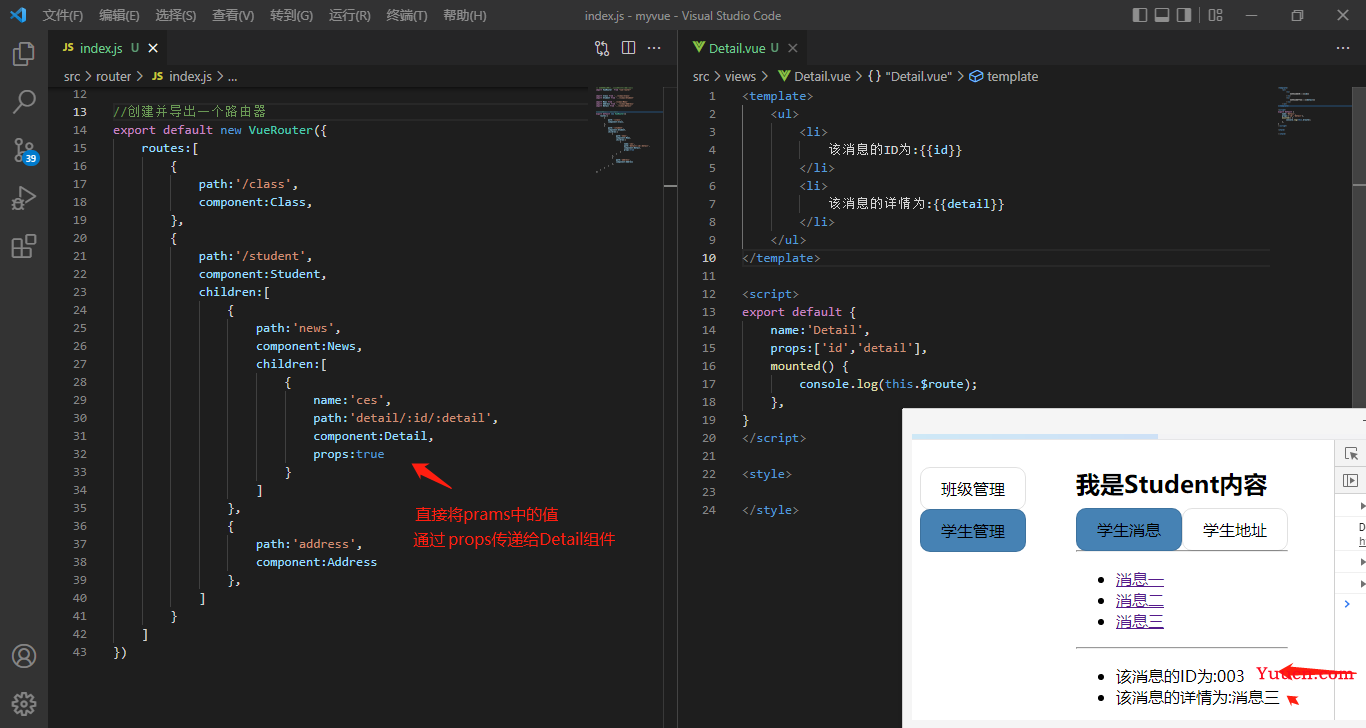Image resolution: width=1366 pixels, height=728 pixels.
Task: Click the element inspector icon in devtools
Action: [x=1351, y=453]
